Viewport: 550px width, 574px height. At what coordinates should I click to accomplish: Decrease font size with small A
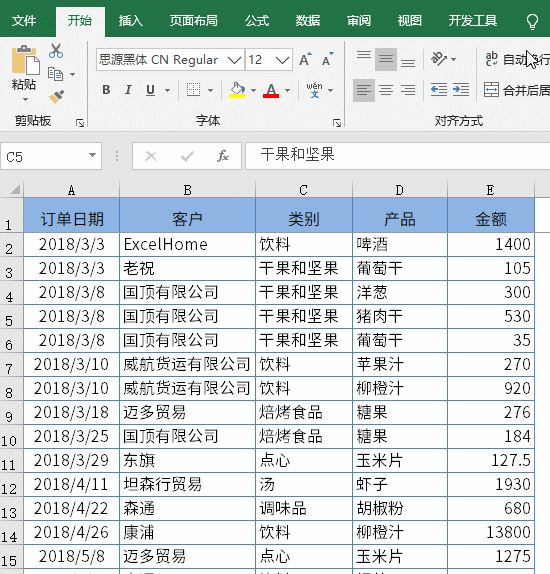[x=327, y=59]
